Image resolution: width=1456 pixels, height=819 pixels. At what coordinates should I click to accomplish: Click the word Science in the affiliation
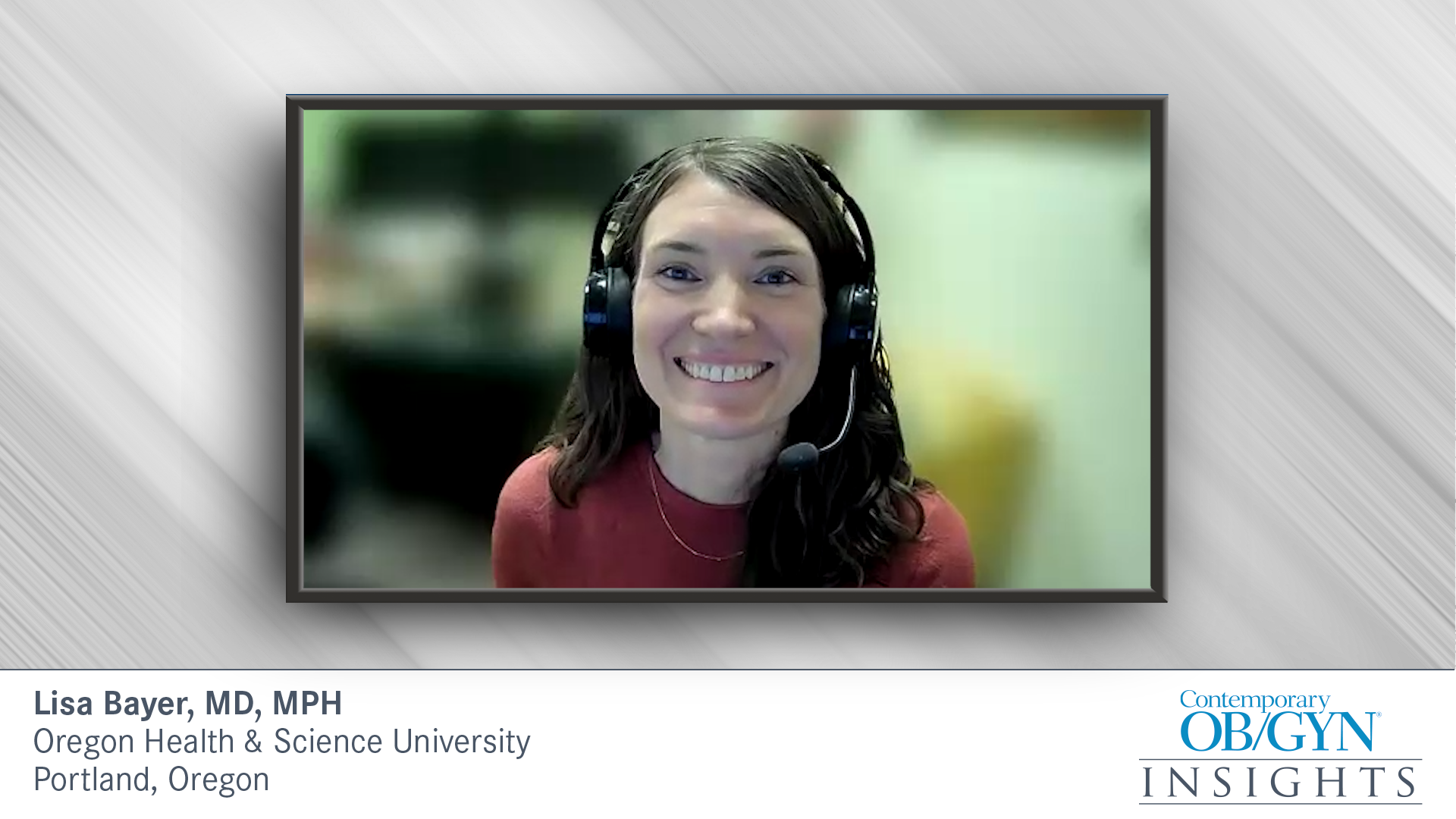click(328, 741)
